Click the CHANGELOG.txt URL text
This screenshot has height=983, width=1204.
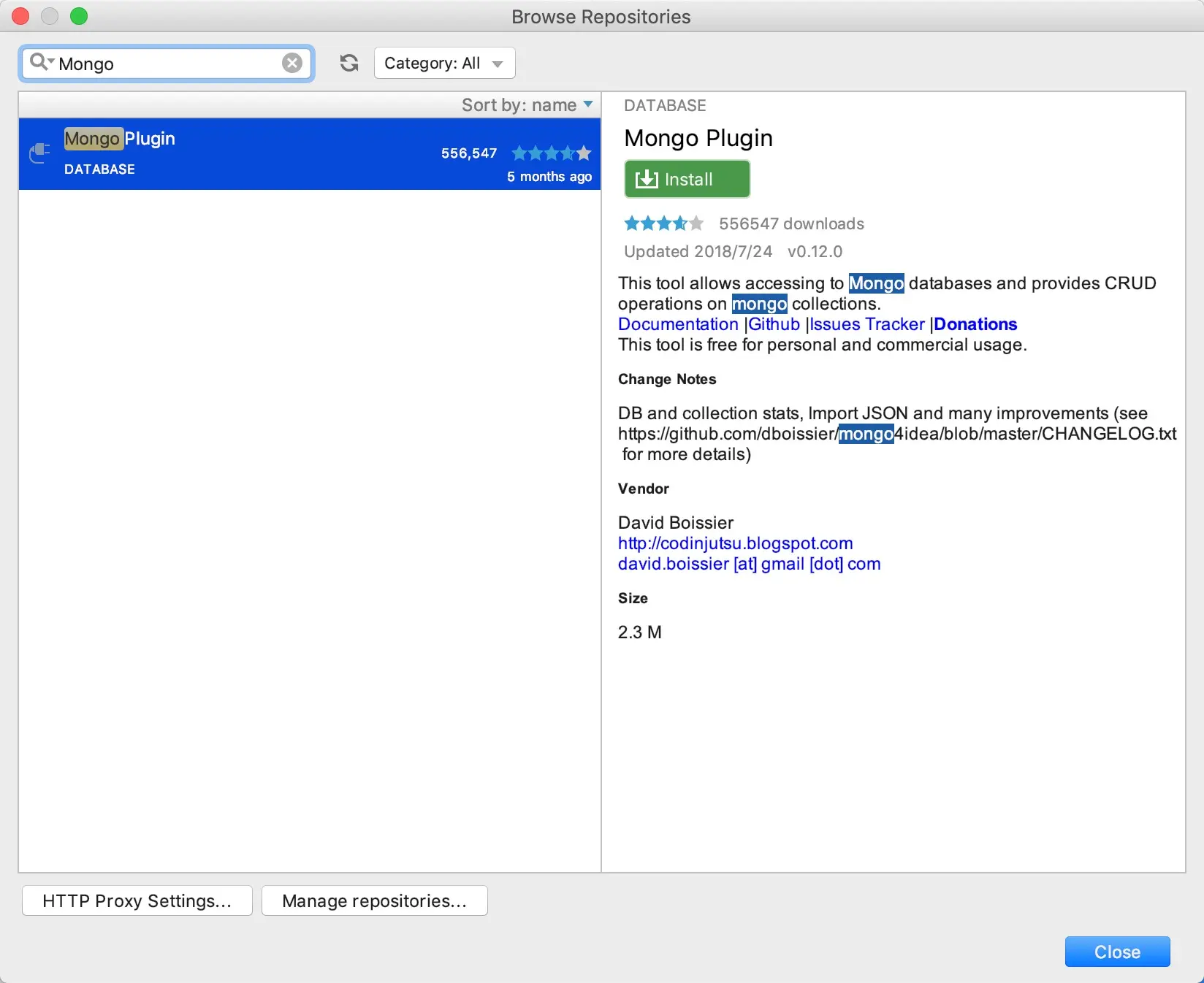(x=897, y=434)
